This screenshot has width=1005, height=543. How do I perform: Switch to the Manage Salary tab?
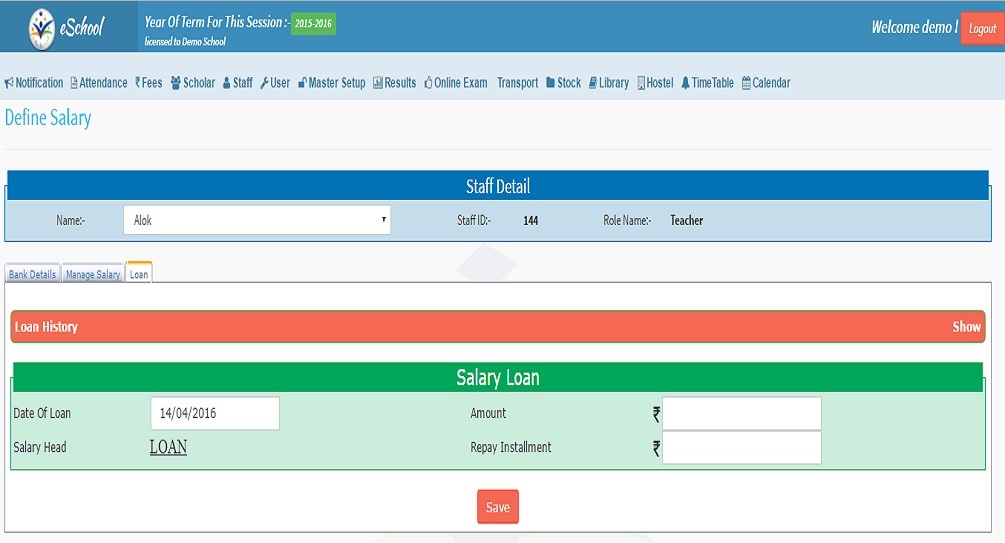click(x=93, y=274)
